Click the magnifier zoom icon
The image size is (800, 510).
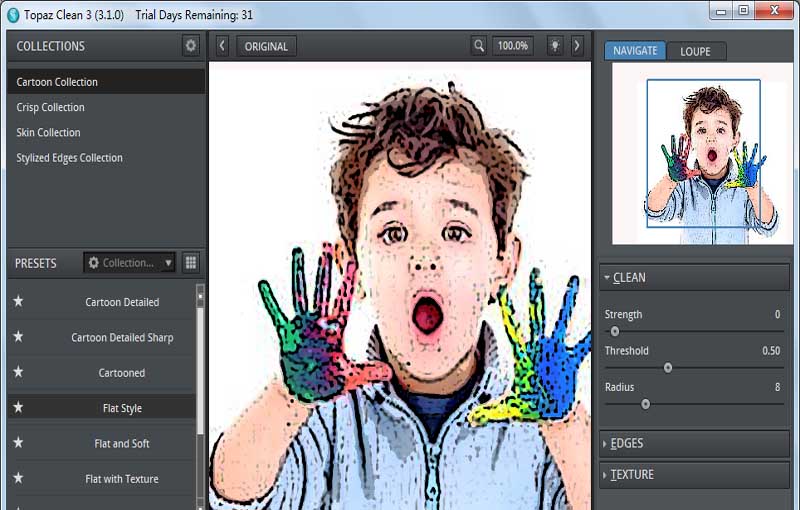tap(479, 46)
